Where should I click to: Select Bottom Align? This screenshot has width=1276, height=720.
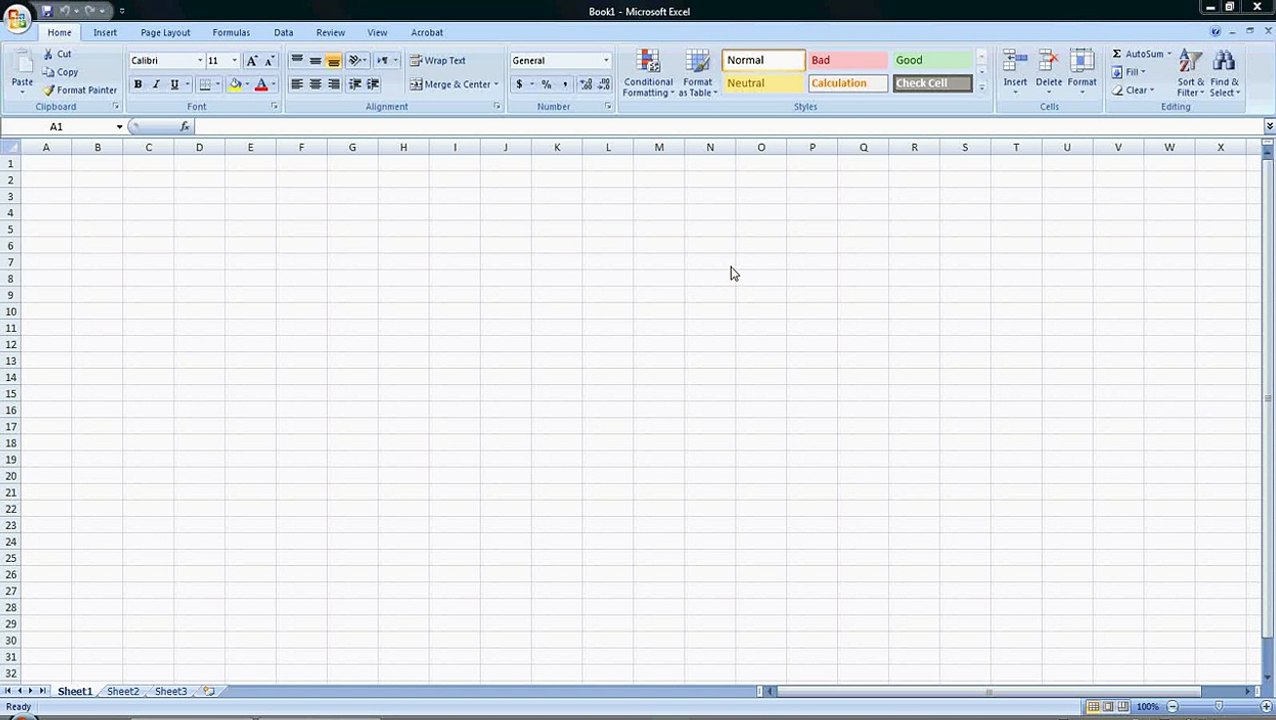click(333, 61)
